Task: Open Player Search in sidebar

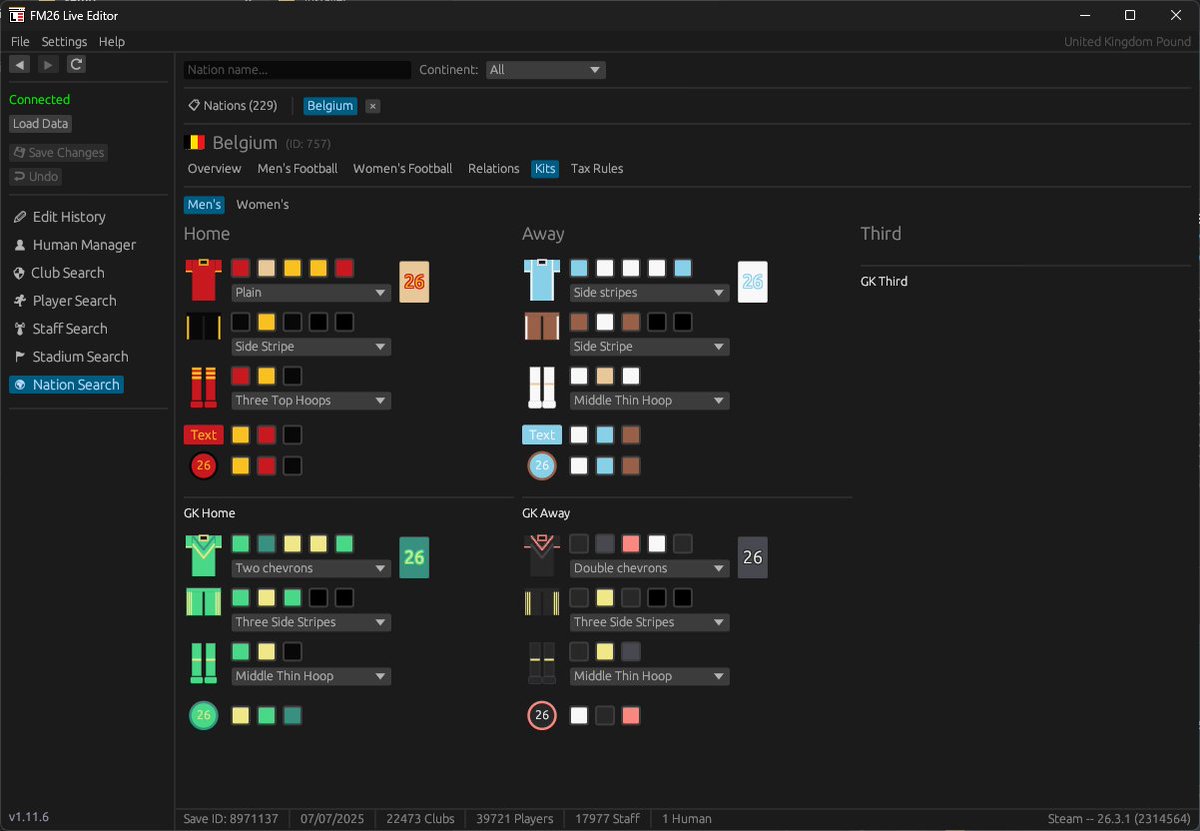Action: point(63,301)
